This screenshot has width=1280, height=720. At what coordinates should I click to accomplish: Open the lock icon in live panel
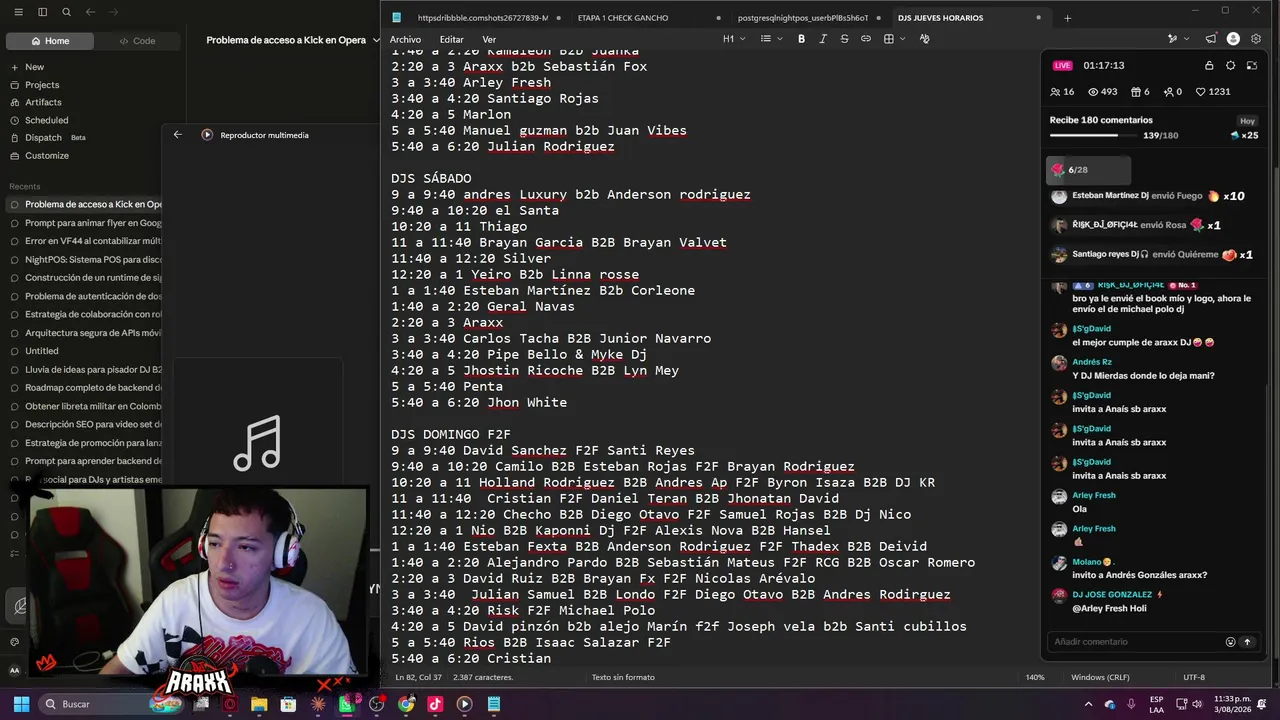tap(1209, 65)
